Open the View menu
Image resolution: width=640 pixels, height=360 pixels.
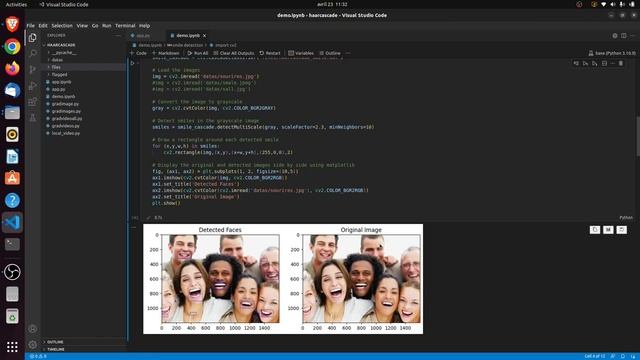click(82, 25)
